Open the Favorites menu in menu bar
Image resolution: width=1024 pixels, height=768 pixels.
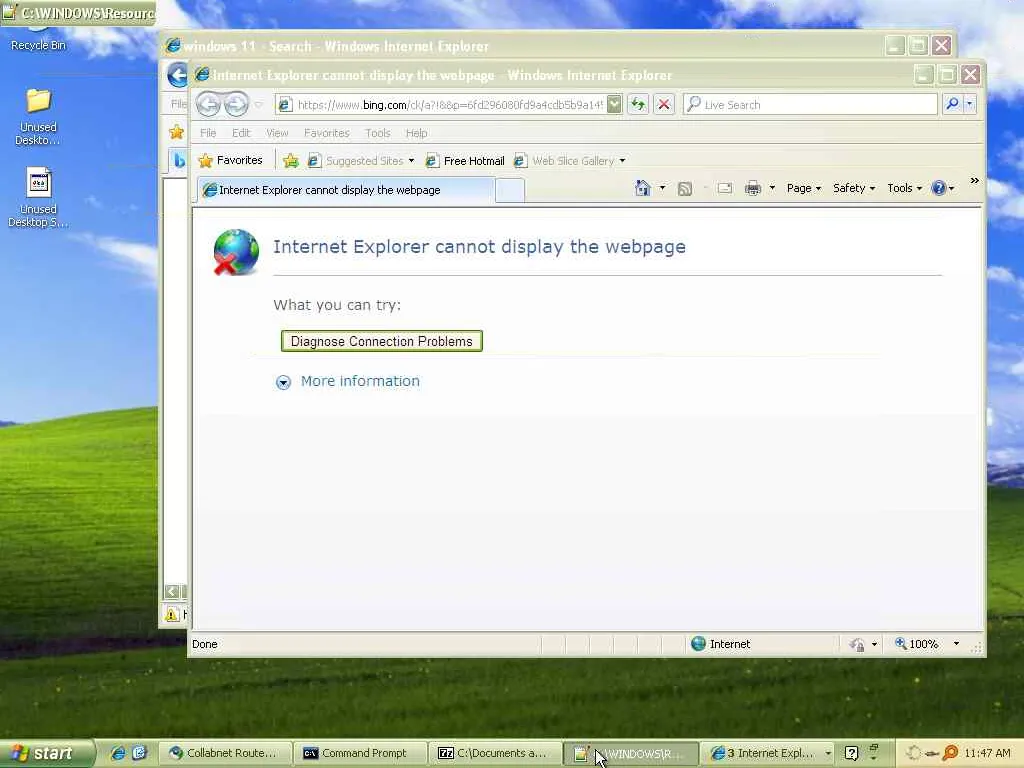tap(327, 133)
